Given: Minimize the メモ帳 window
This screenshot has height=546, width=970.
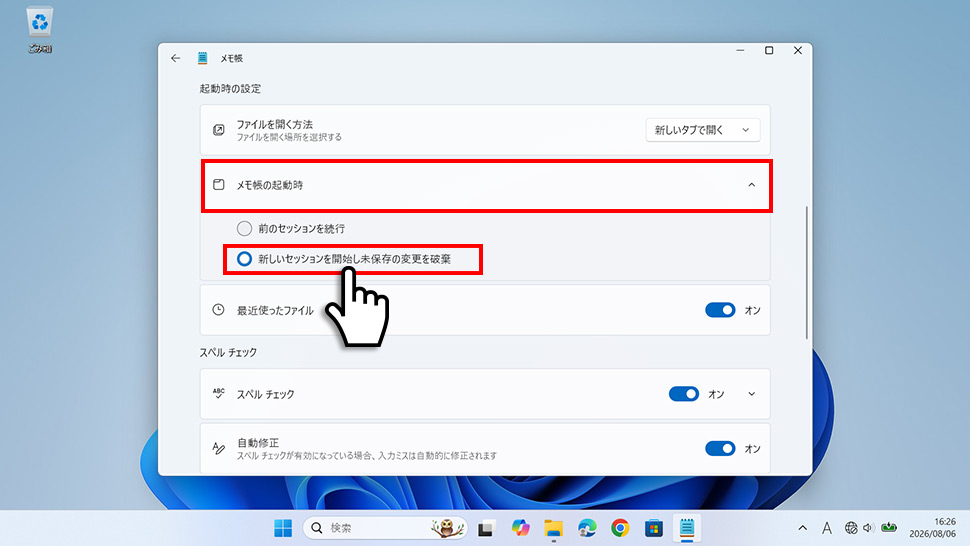Looking at the screenshot, I should [x=740, y=50].
